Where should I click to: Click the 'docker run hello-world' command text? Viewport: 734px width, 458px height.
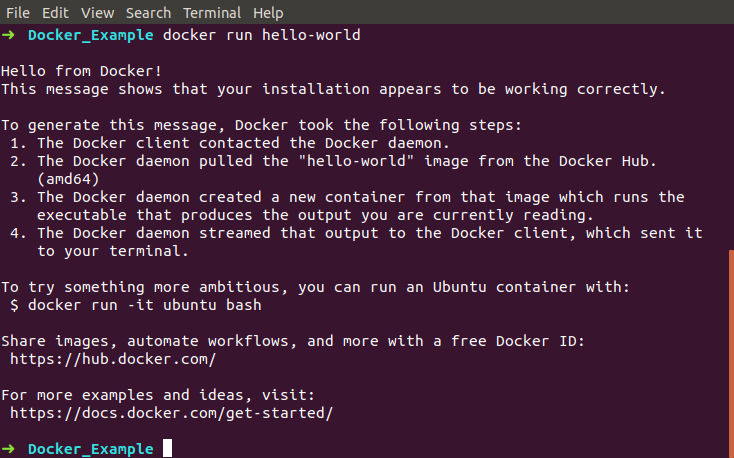(262, 35)
